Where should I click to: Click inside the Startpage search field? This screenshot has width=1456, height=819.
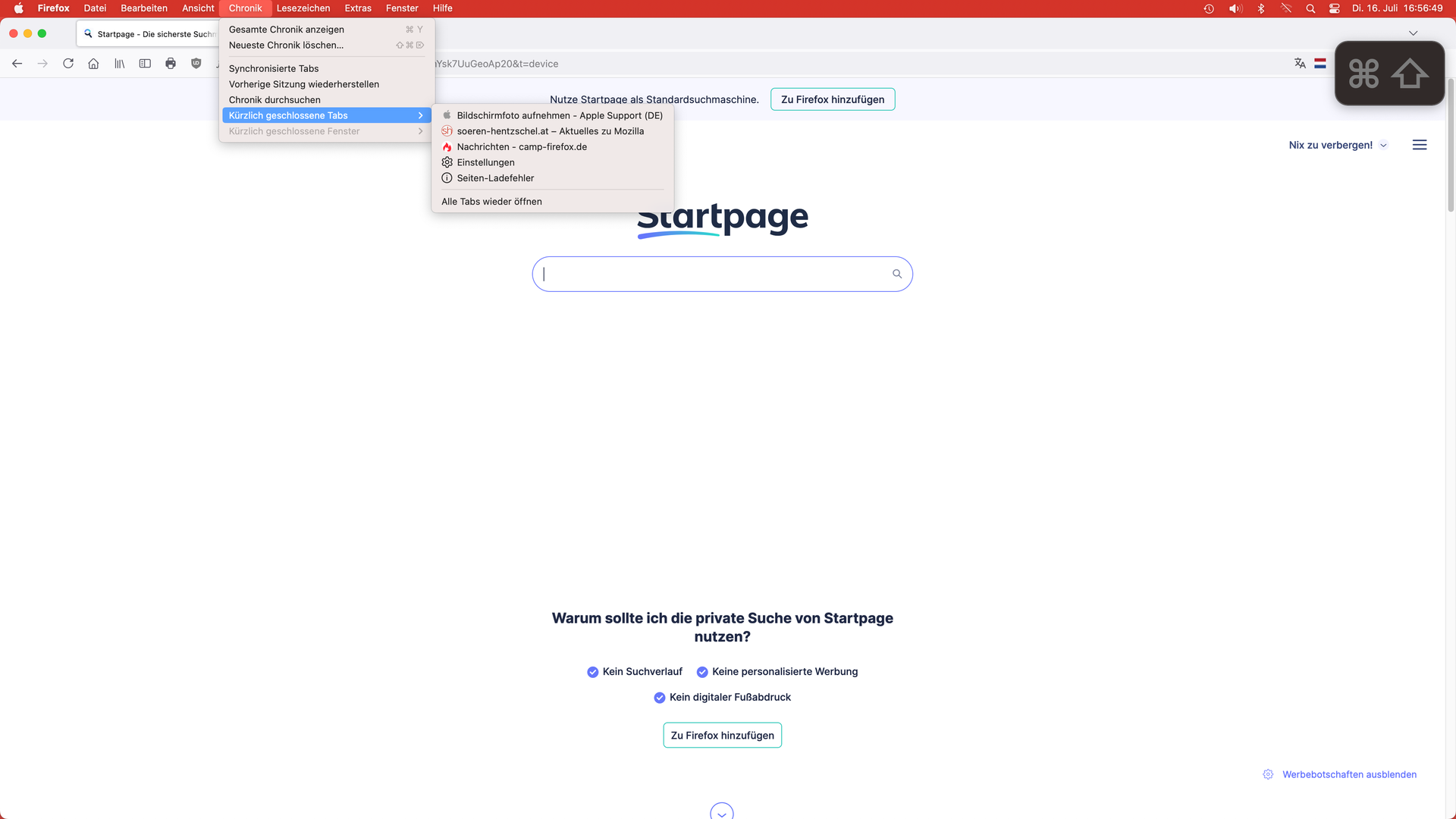click(713, 274)
